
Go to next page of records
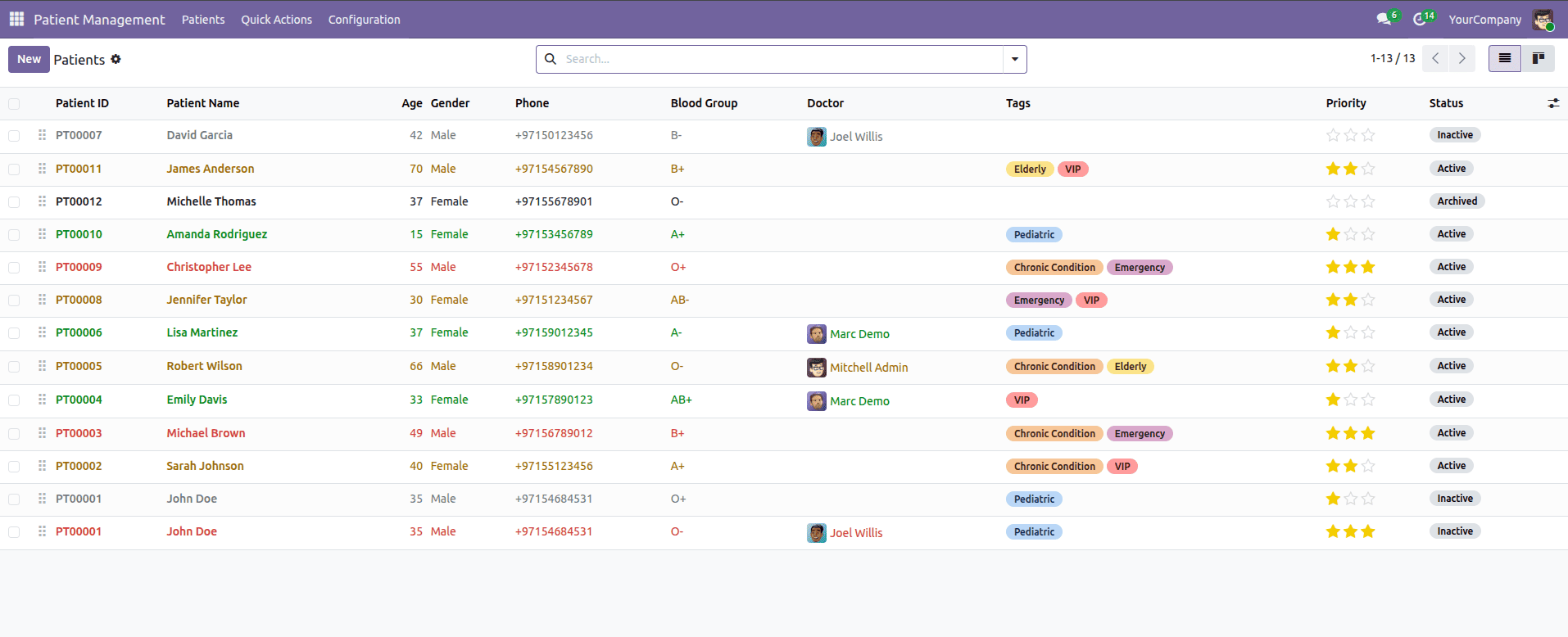(1462, 58)
